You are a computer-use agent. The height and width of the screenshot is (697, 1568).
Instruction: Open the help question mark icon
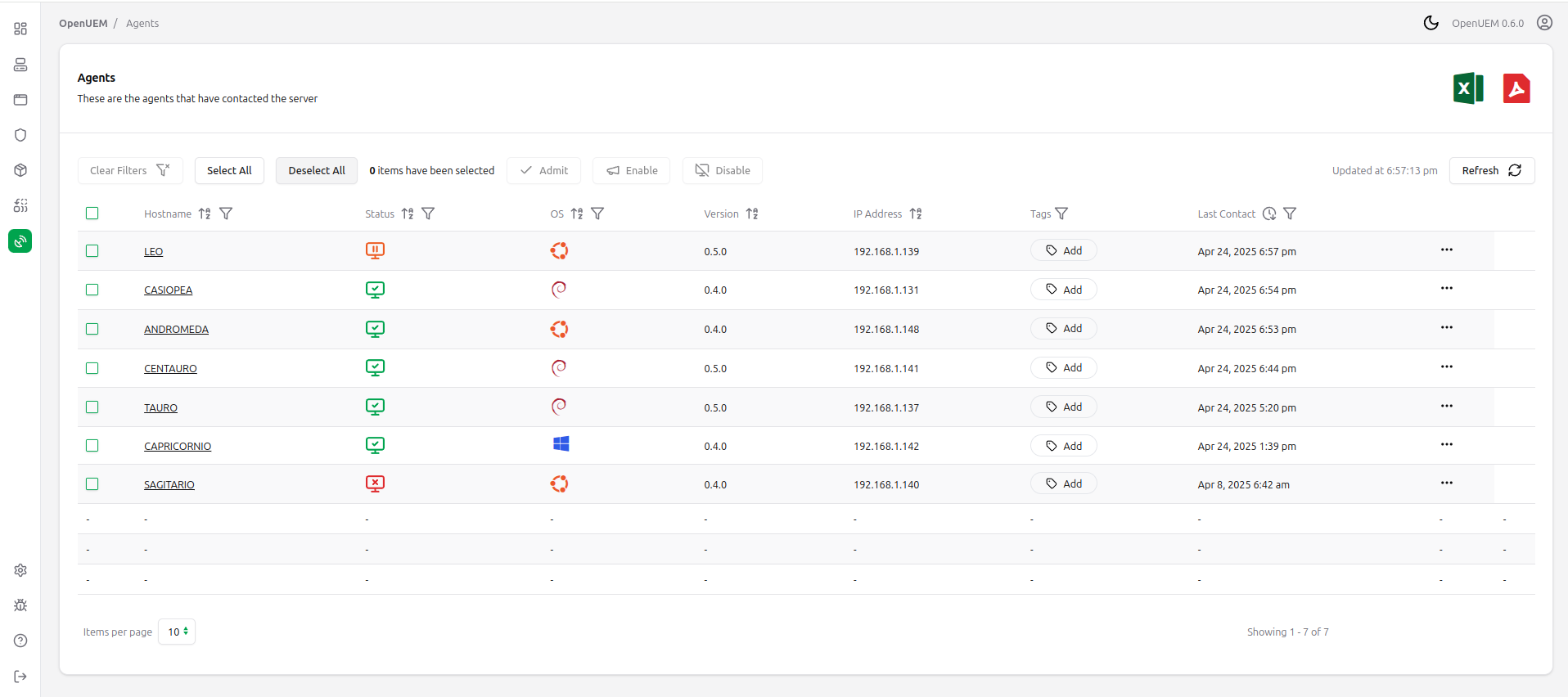[20, 641]
